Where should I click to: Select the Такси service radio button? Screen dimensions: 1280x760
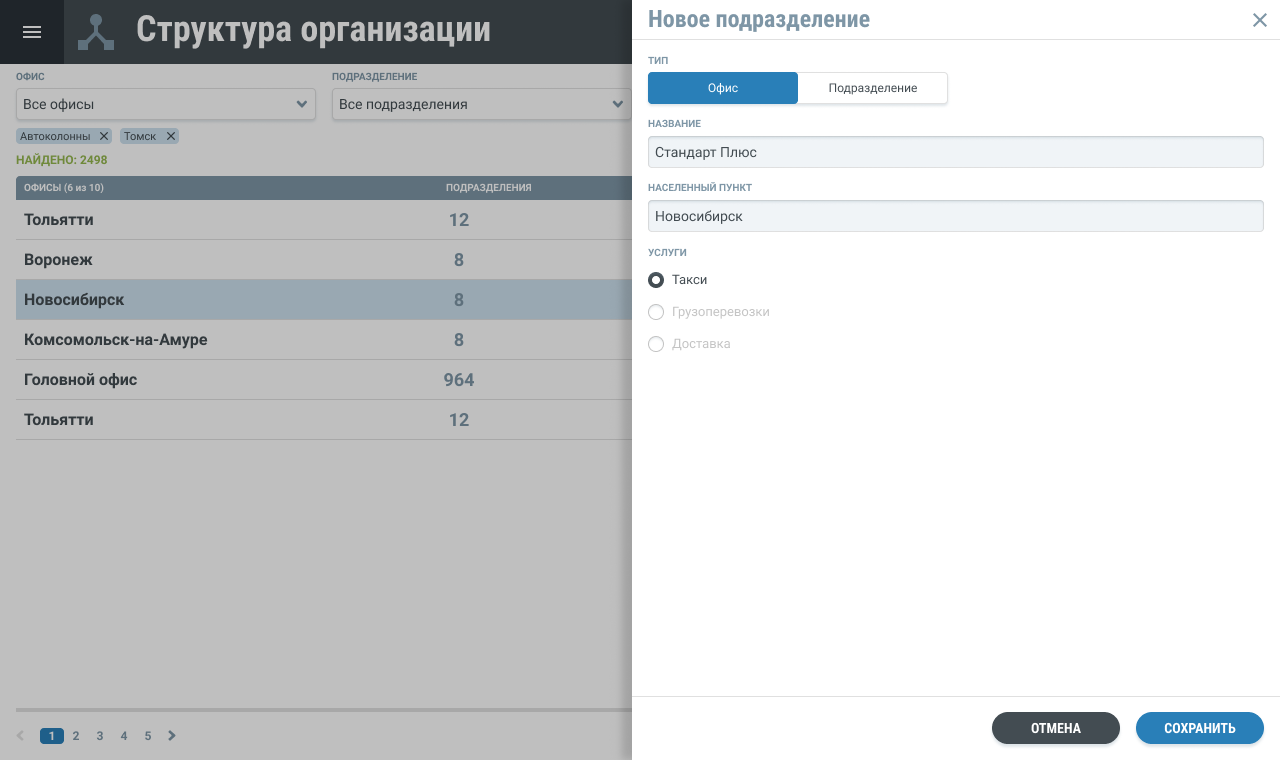click(x=656, y=280)
